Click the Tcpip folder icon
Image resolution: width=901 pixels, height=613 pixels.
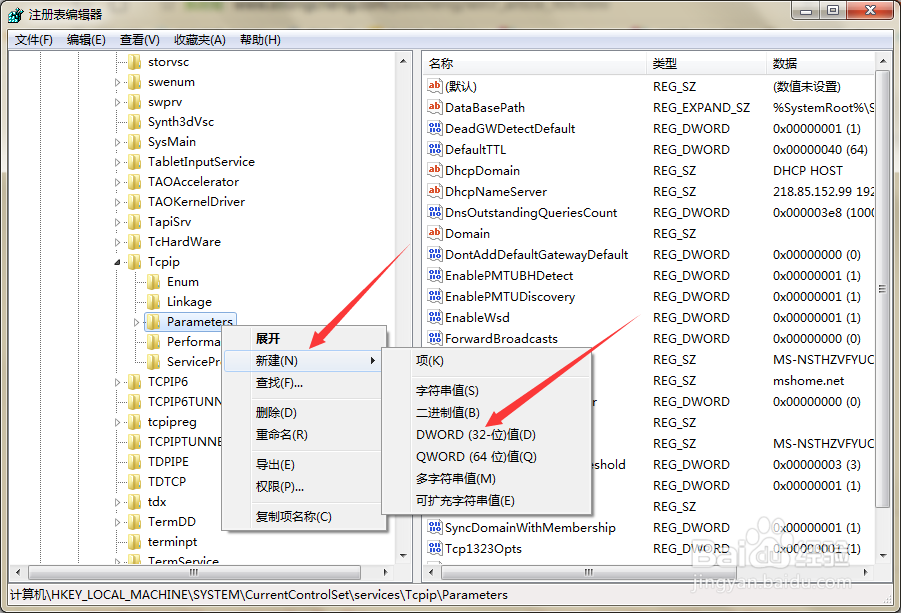pyautogui.click(x=134, y=261)
